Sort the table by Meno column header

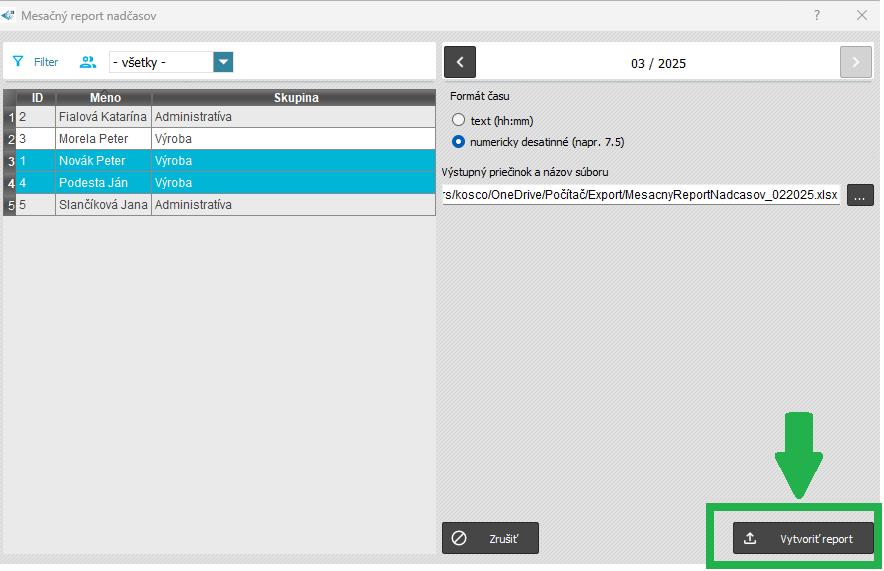[x=105, y=98]
